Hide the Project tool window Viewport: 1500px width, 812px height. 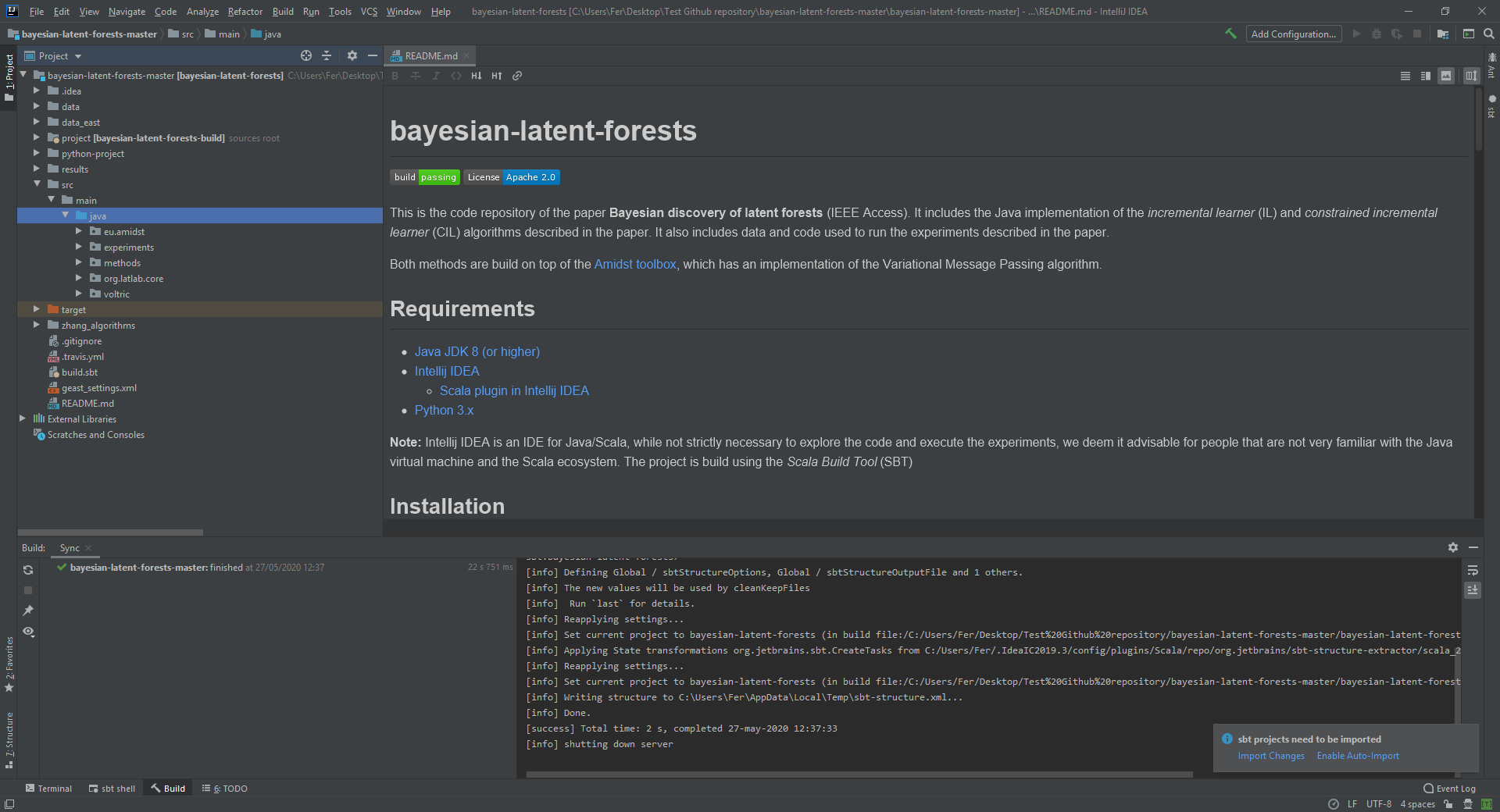pos(373,55)
